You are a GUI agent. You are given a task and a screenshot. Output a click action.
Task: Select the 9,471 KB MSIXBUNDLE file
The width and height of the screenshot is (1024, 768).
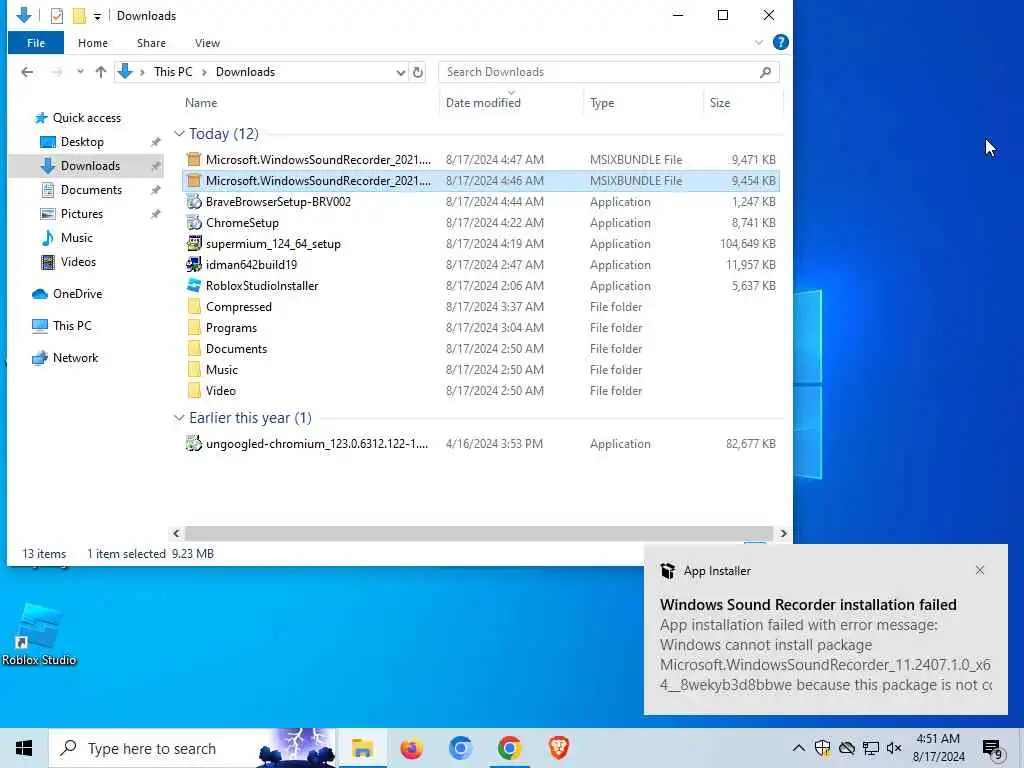click(481, 159)
